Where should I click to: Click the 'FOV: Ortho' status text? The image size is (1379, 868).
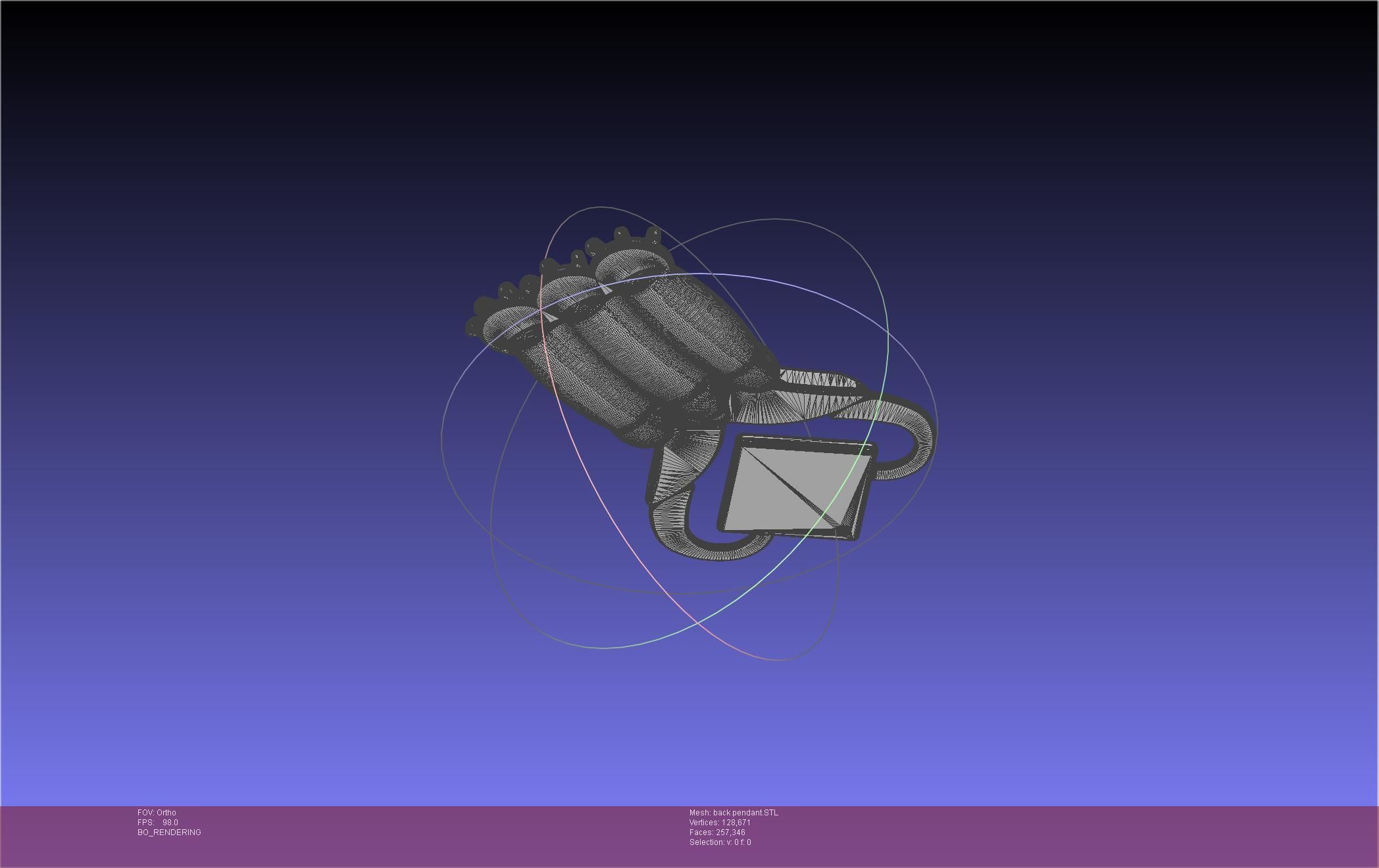(x=157, y=813)
